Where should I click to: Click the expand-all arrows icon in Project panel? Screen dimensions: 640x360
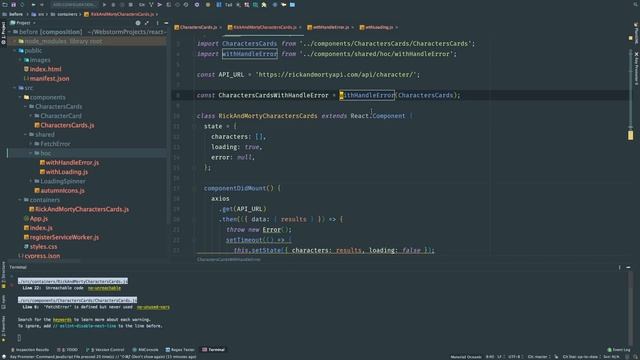click(x=147, y=23)
